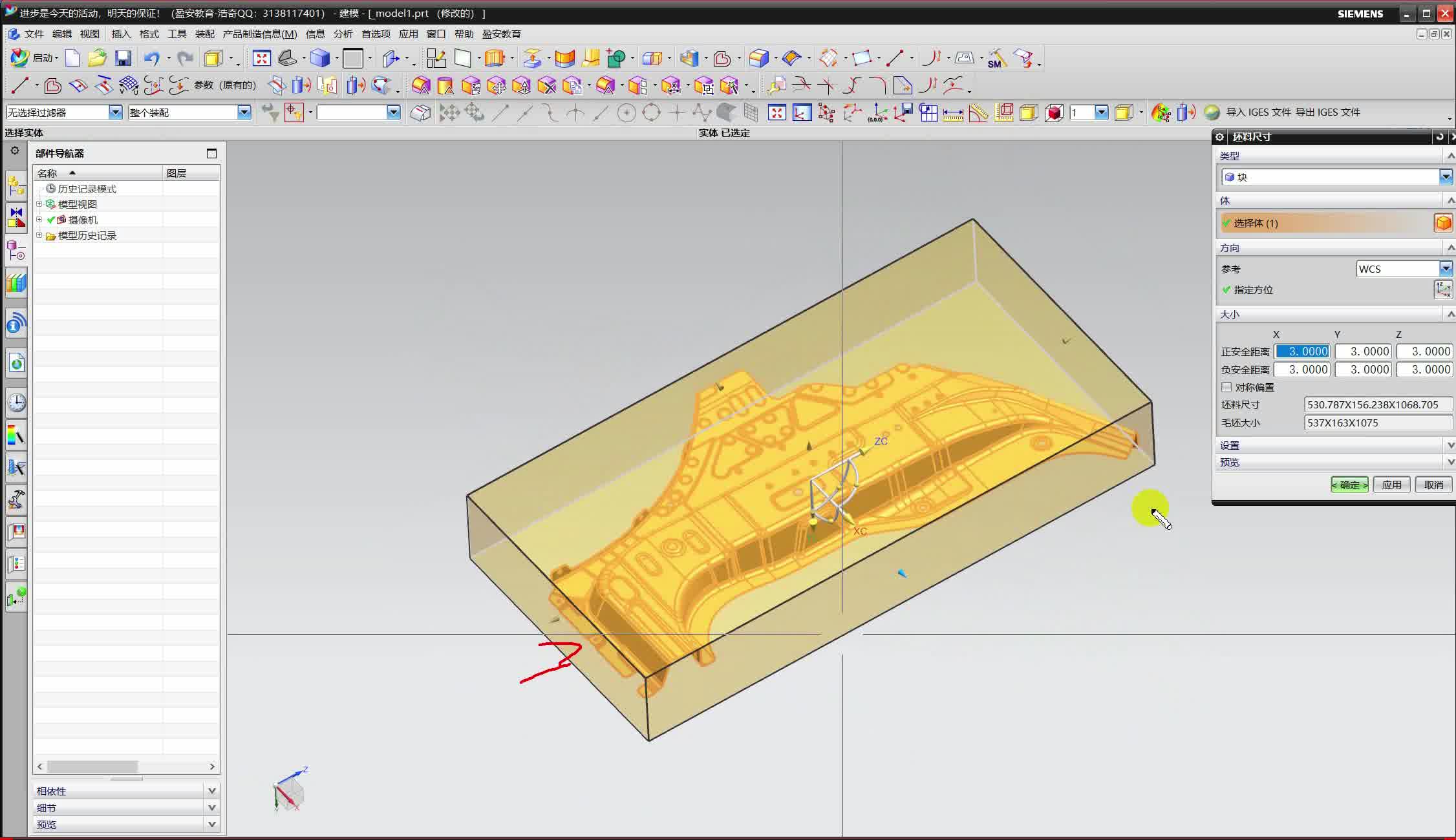Click the Open folder icon
This screenshot has height=840, width=1456.
click(97, 58)
